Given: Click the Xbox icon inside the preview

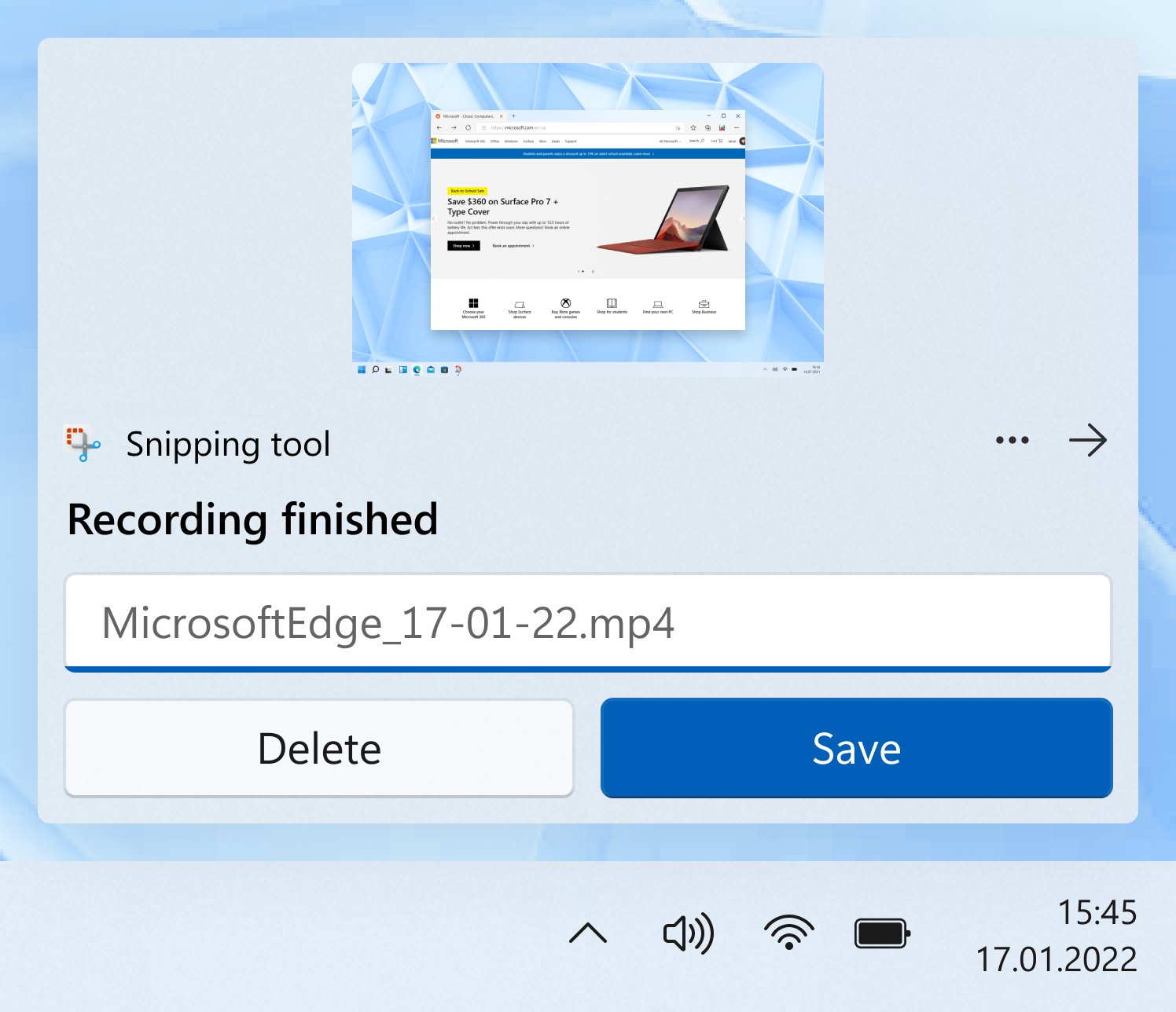Looking at the screenshot, I should [565, 303].
